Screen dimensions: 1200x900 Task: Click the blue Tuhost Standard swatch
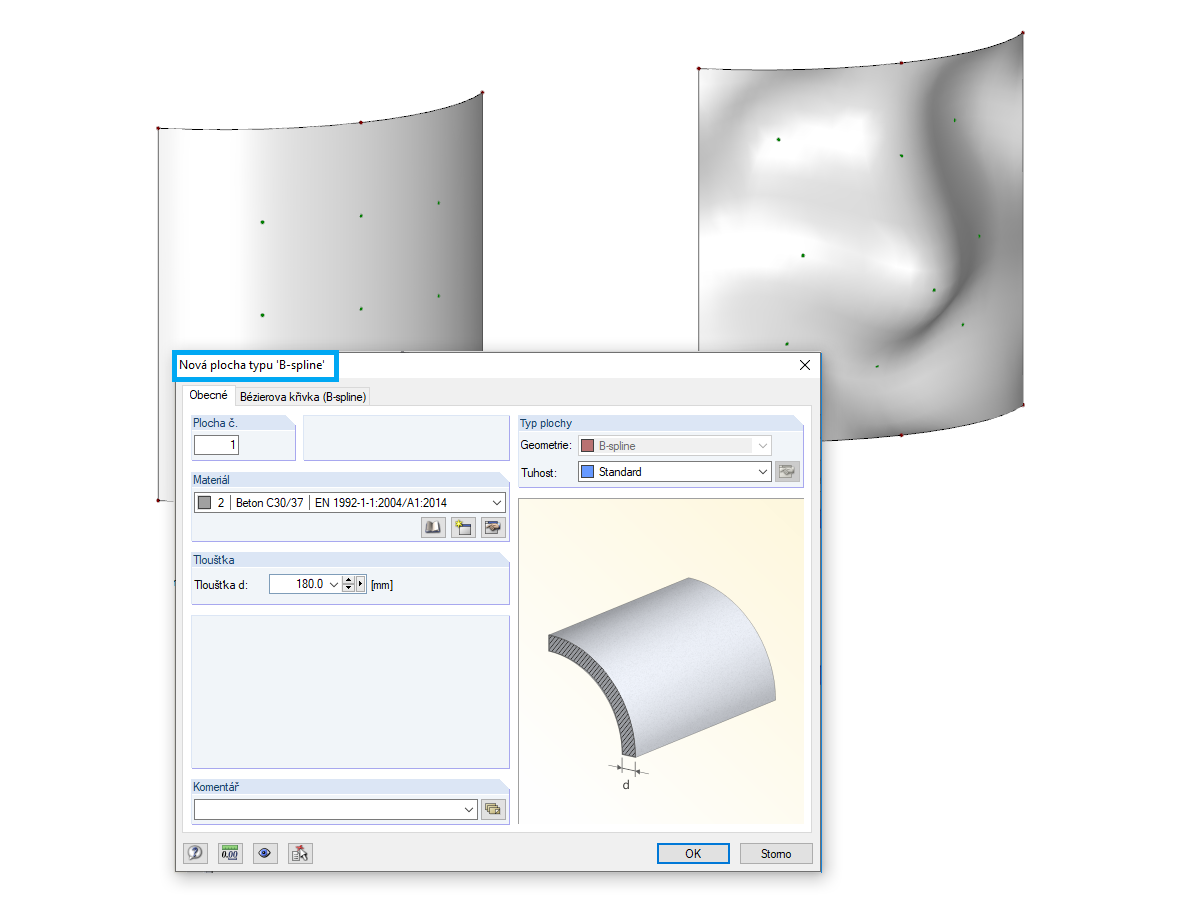(x=588, y=472)
